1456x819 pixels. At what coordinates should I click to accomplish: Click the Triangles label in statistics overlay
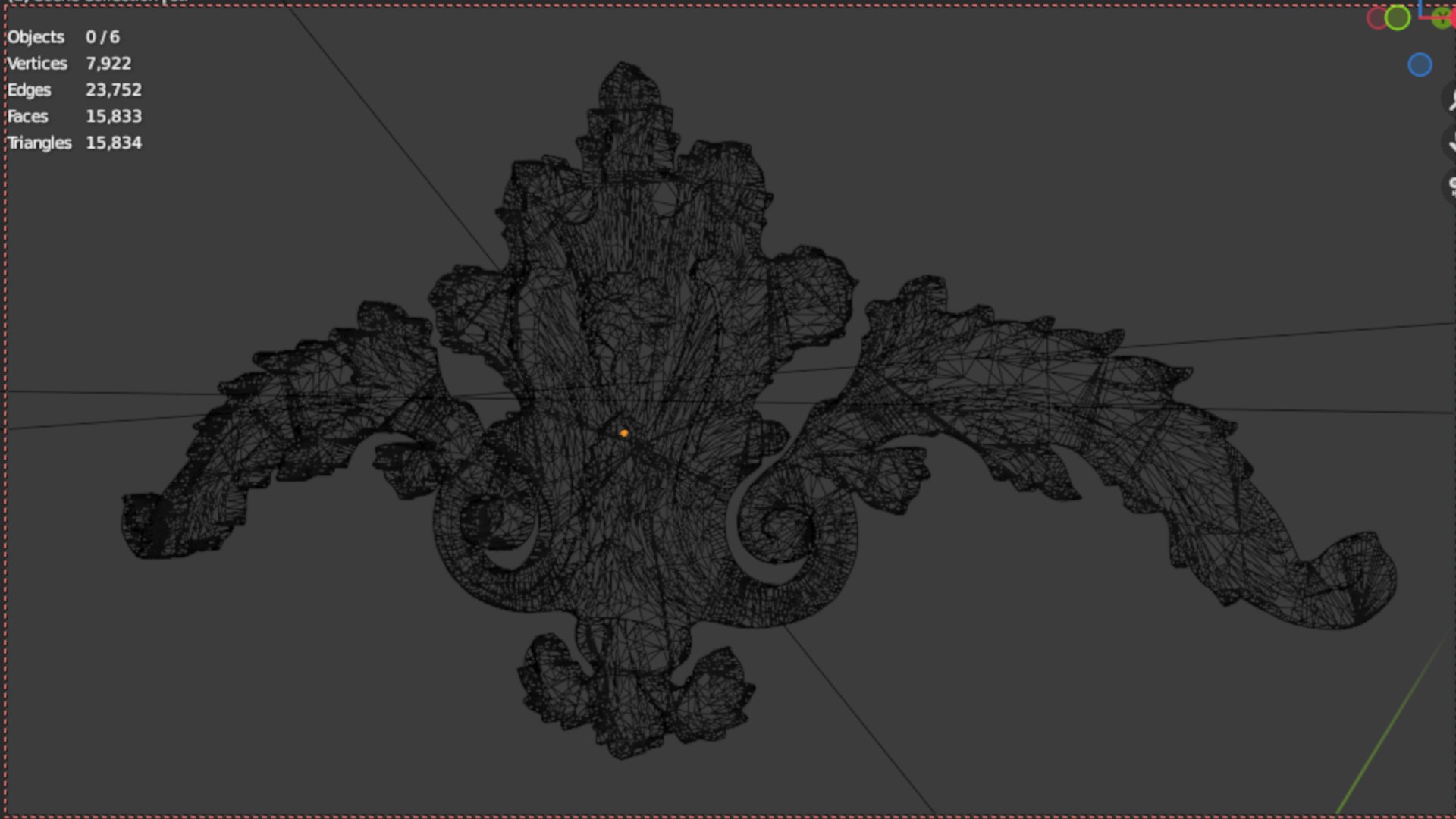coord(39,143)
